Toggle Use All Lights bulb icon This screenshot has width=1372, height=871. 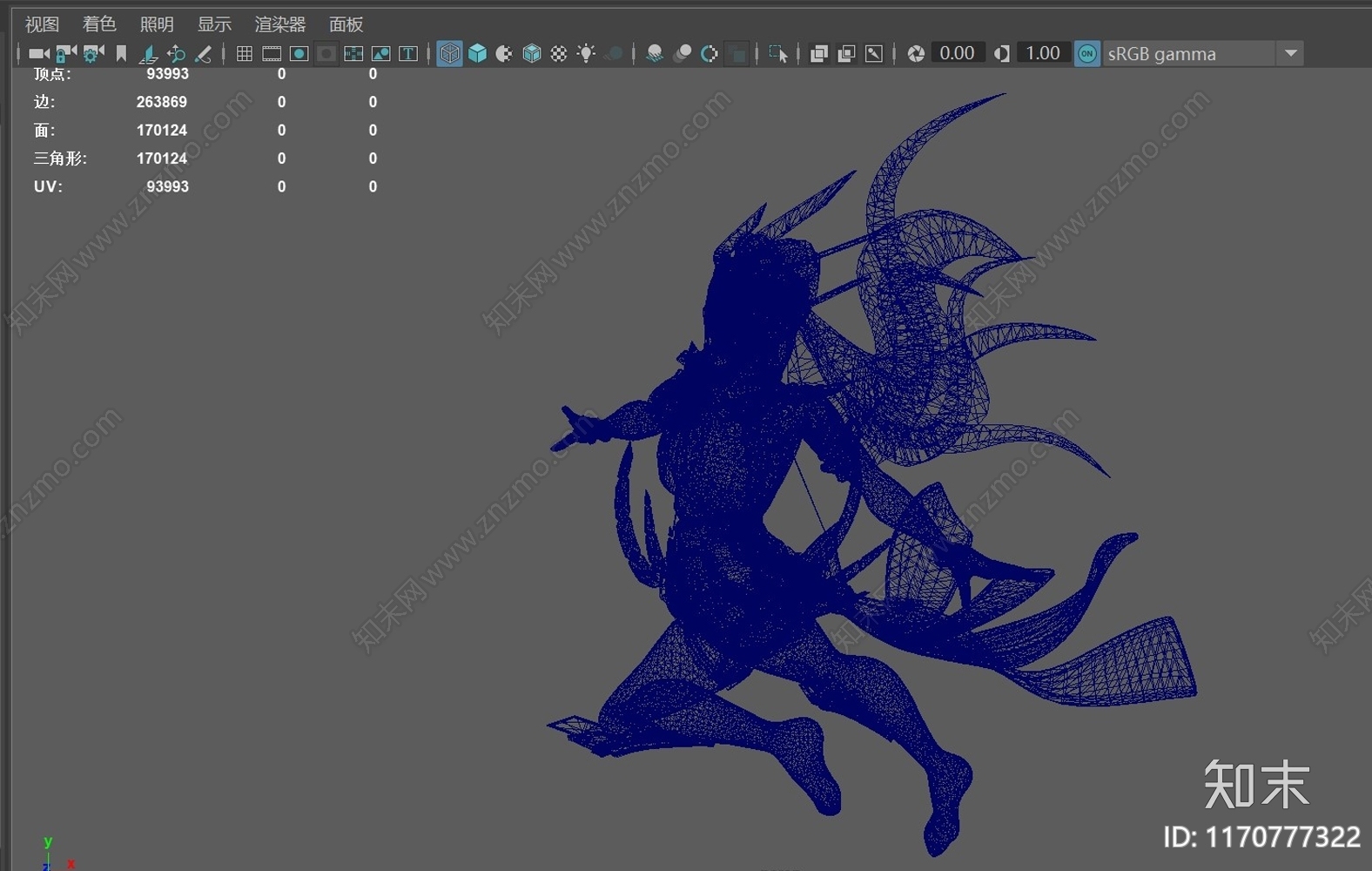tap(586, 54)
